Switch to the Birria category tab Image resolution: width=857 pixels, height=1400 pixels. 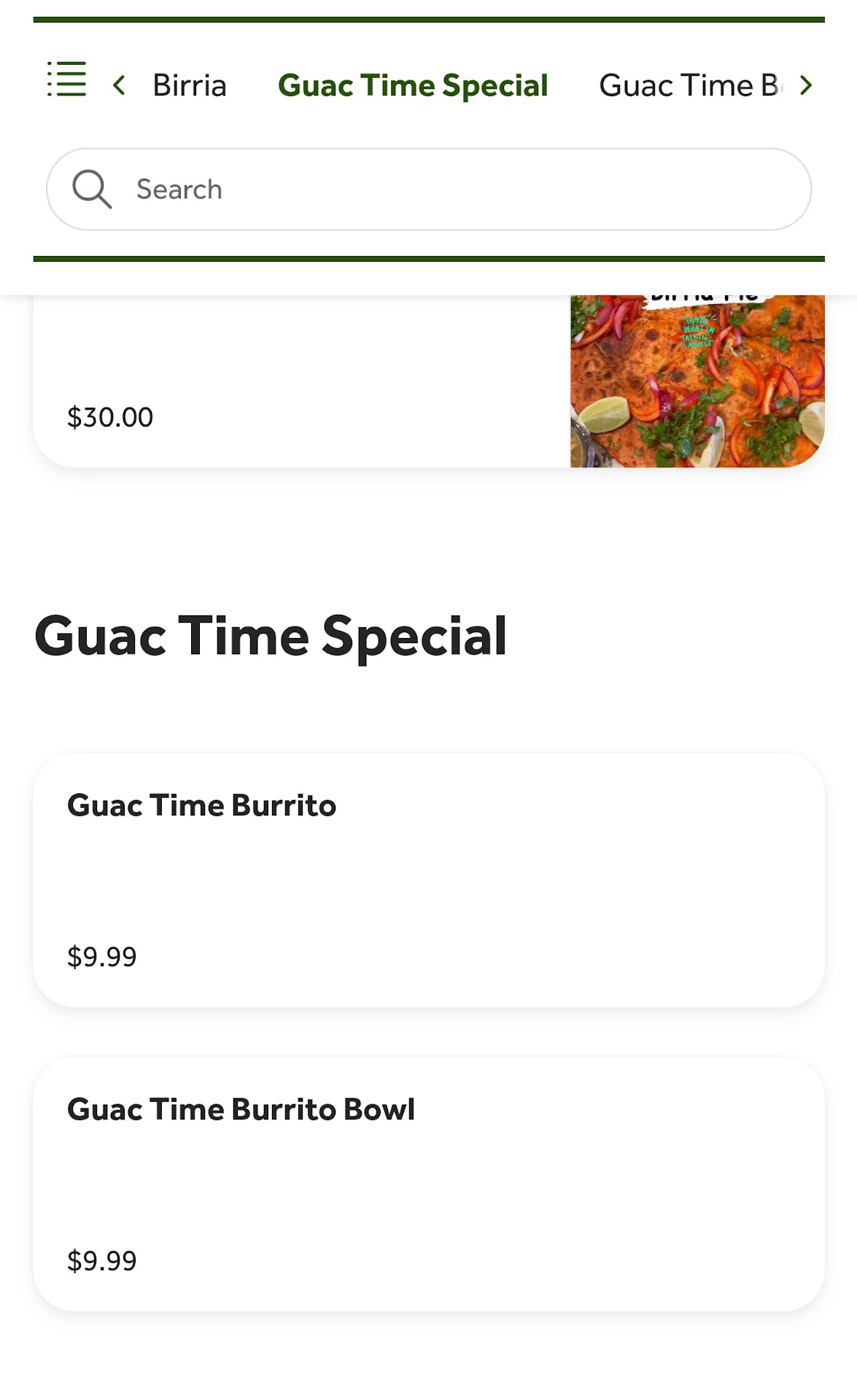189,86
